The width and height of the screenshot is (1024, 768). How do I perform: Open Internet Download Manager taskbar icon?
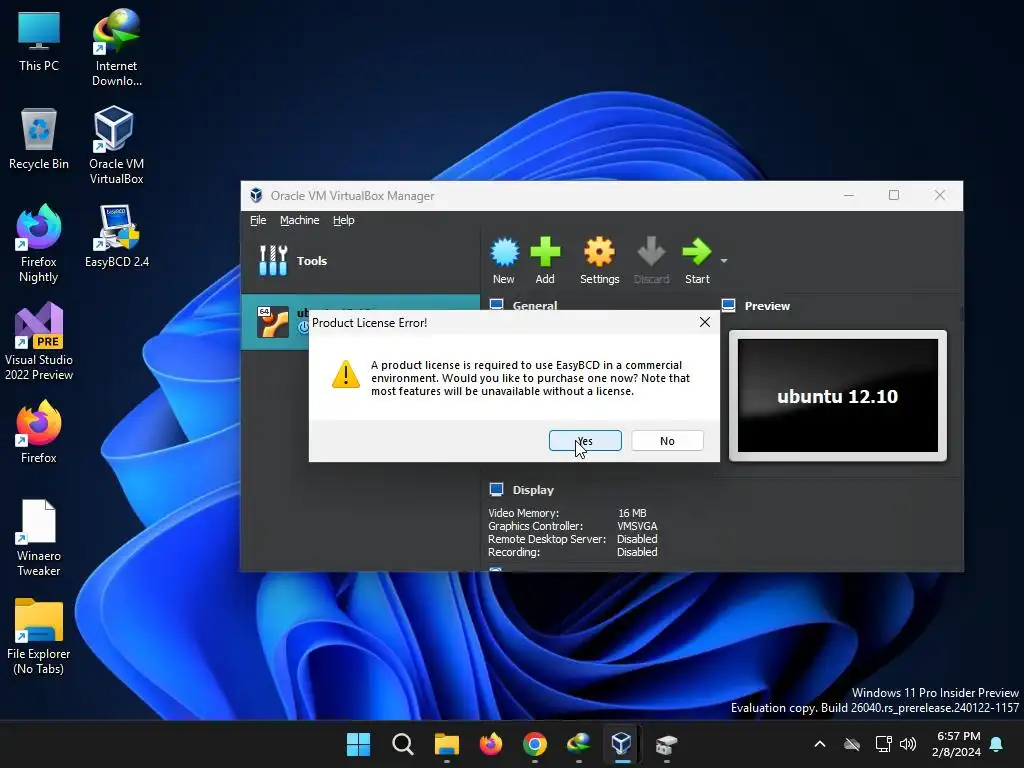click(579, 744)
